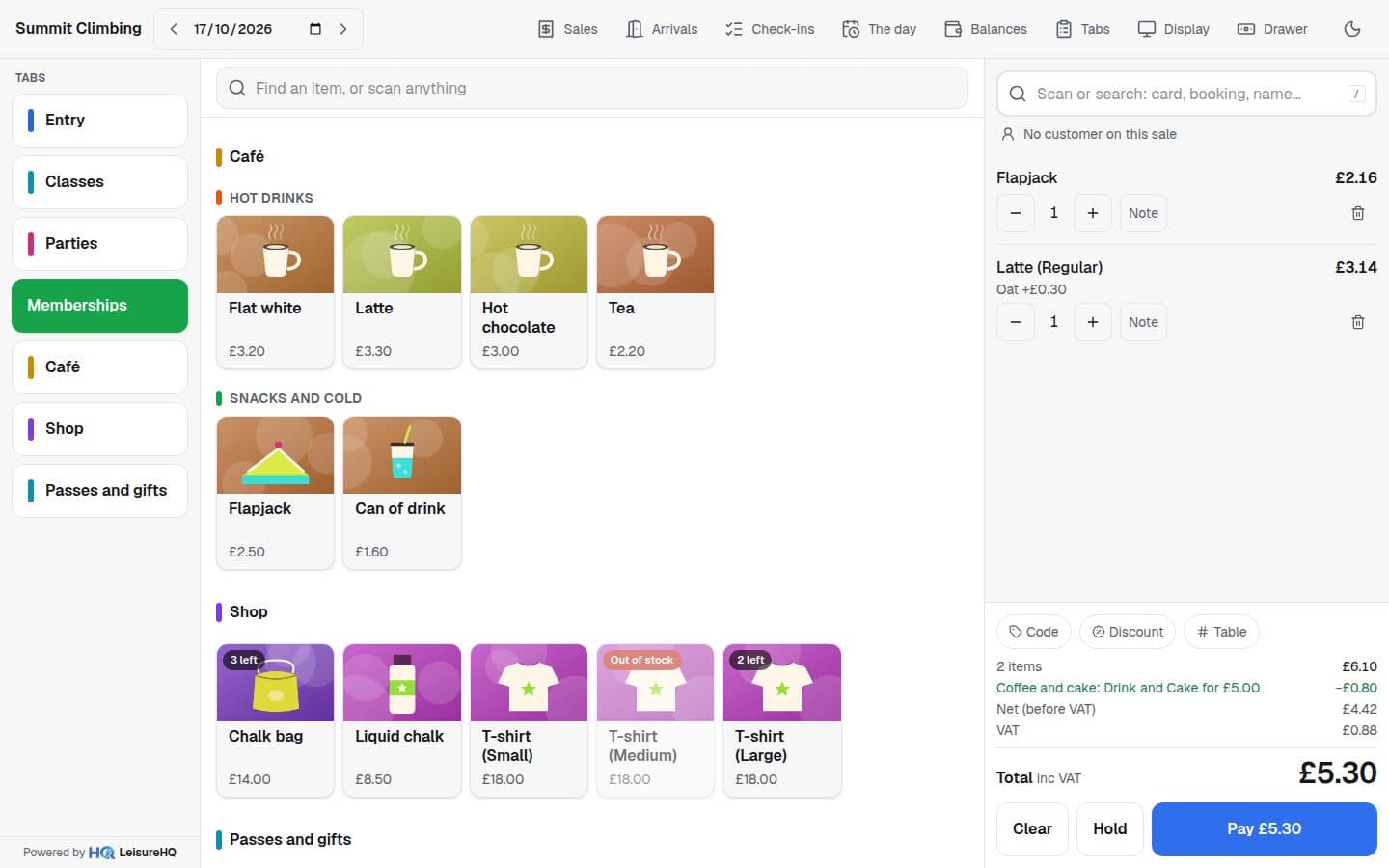
Task: Click the Pay £5.30 button
Action: click(1264, 829)
